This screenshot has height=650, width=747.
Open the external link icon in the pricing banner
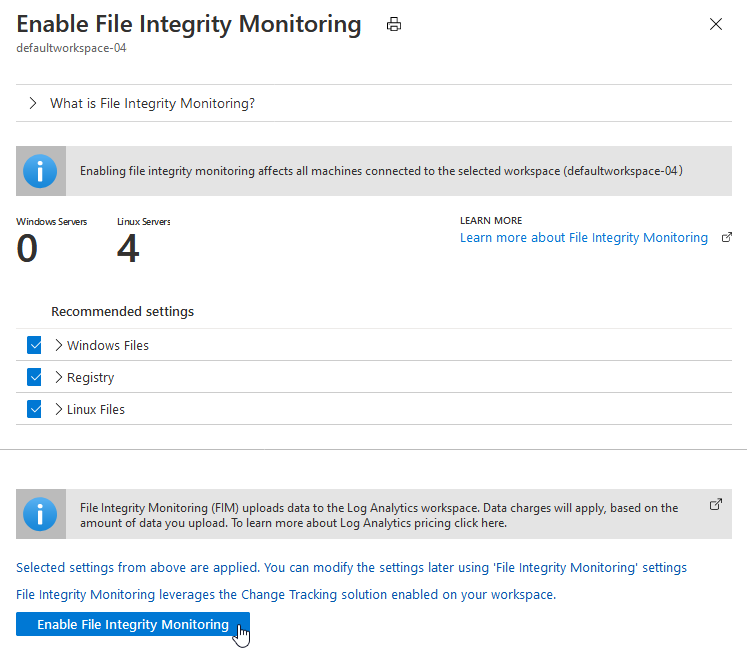click(716, 505)
